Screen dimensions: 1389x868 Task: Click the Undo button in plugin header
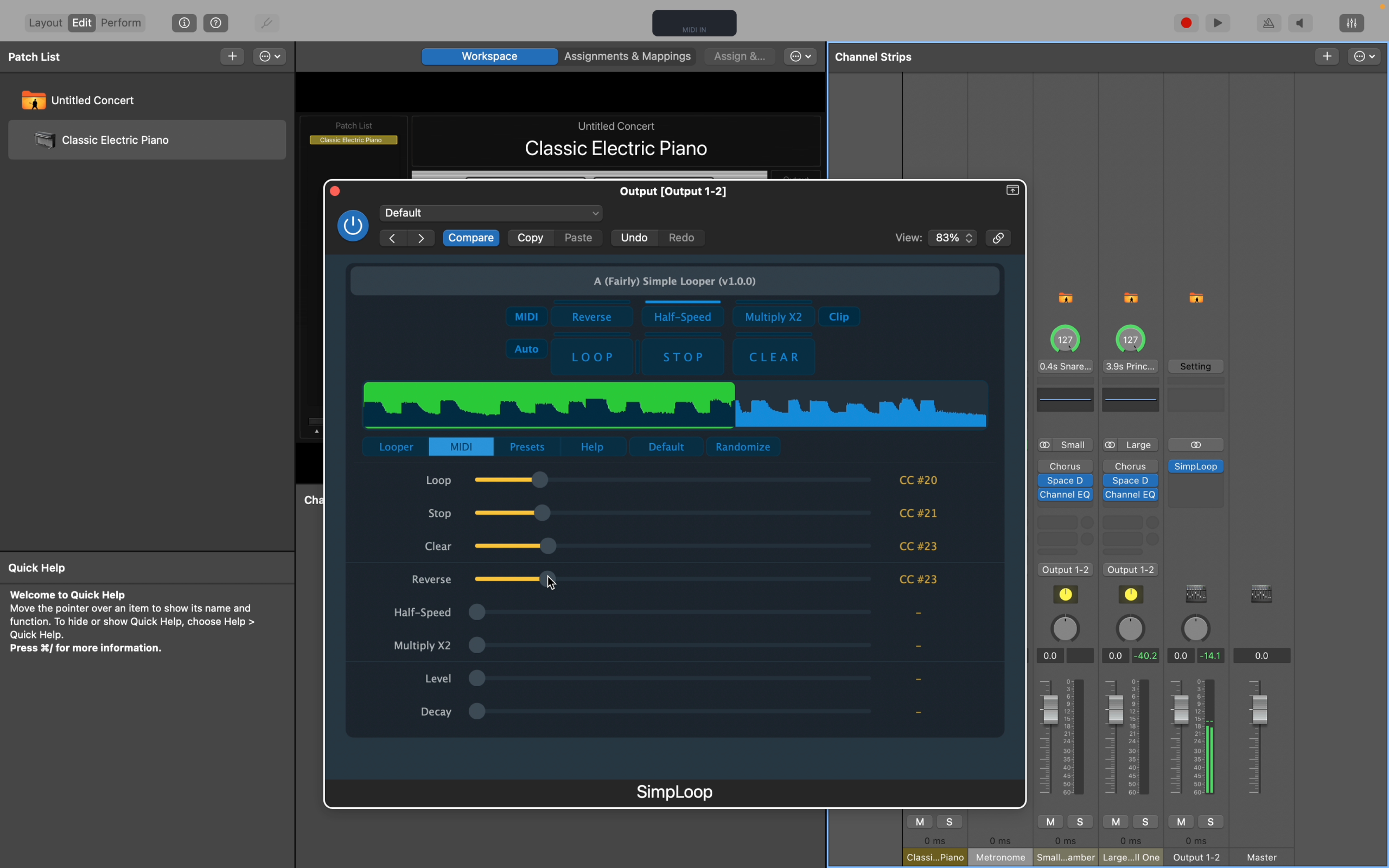click(x=634, y=238)
